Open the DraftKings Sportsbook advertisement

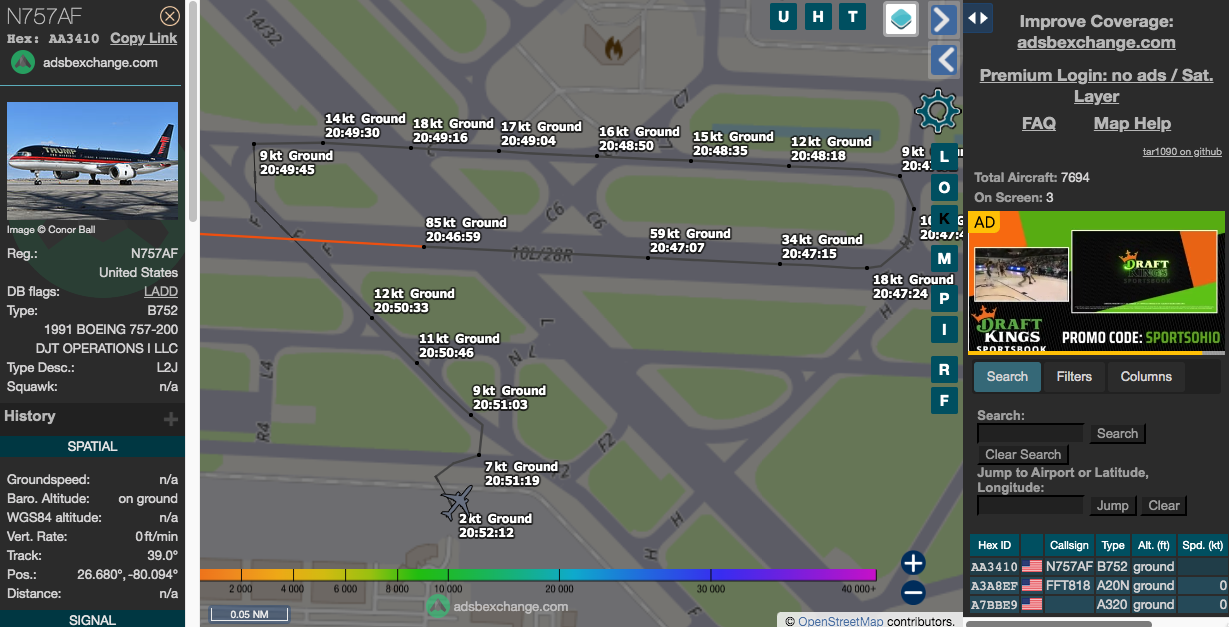pos(1097,282)
